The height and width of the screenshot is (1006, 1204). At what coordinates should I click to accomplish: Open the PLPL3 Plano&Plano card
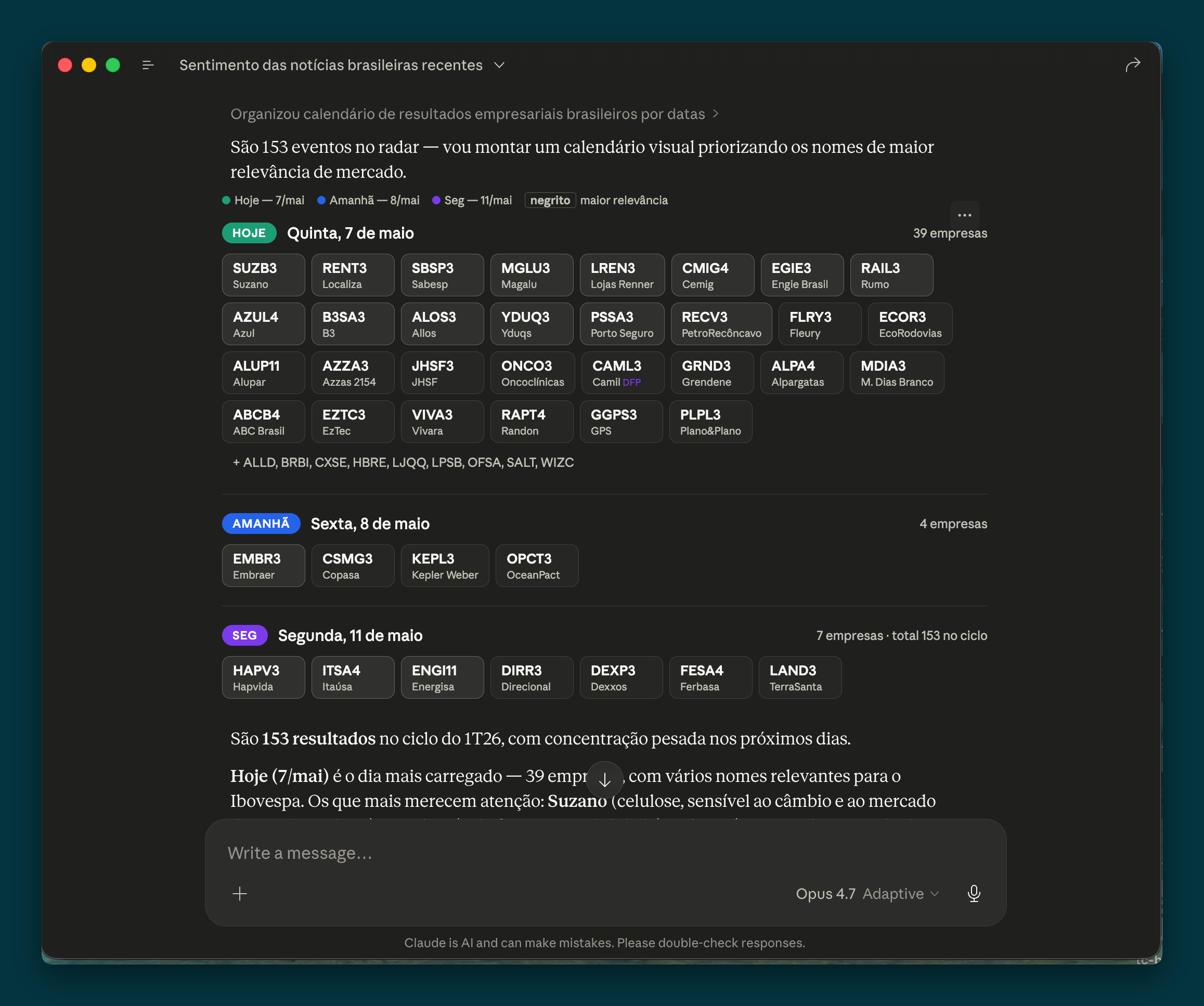pyautogui.click(x=710, y=421)
